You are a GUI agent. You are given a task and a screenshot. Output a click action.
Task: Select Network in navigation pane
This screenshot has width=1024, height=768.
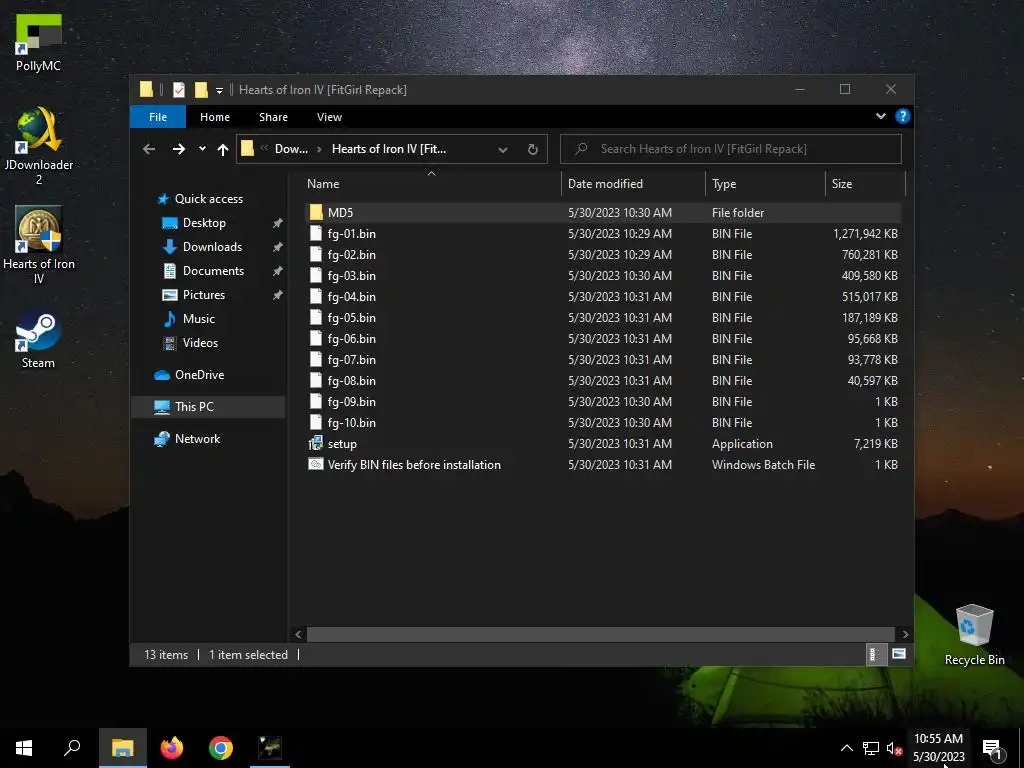click(x=197, y=439)
